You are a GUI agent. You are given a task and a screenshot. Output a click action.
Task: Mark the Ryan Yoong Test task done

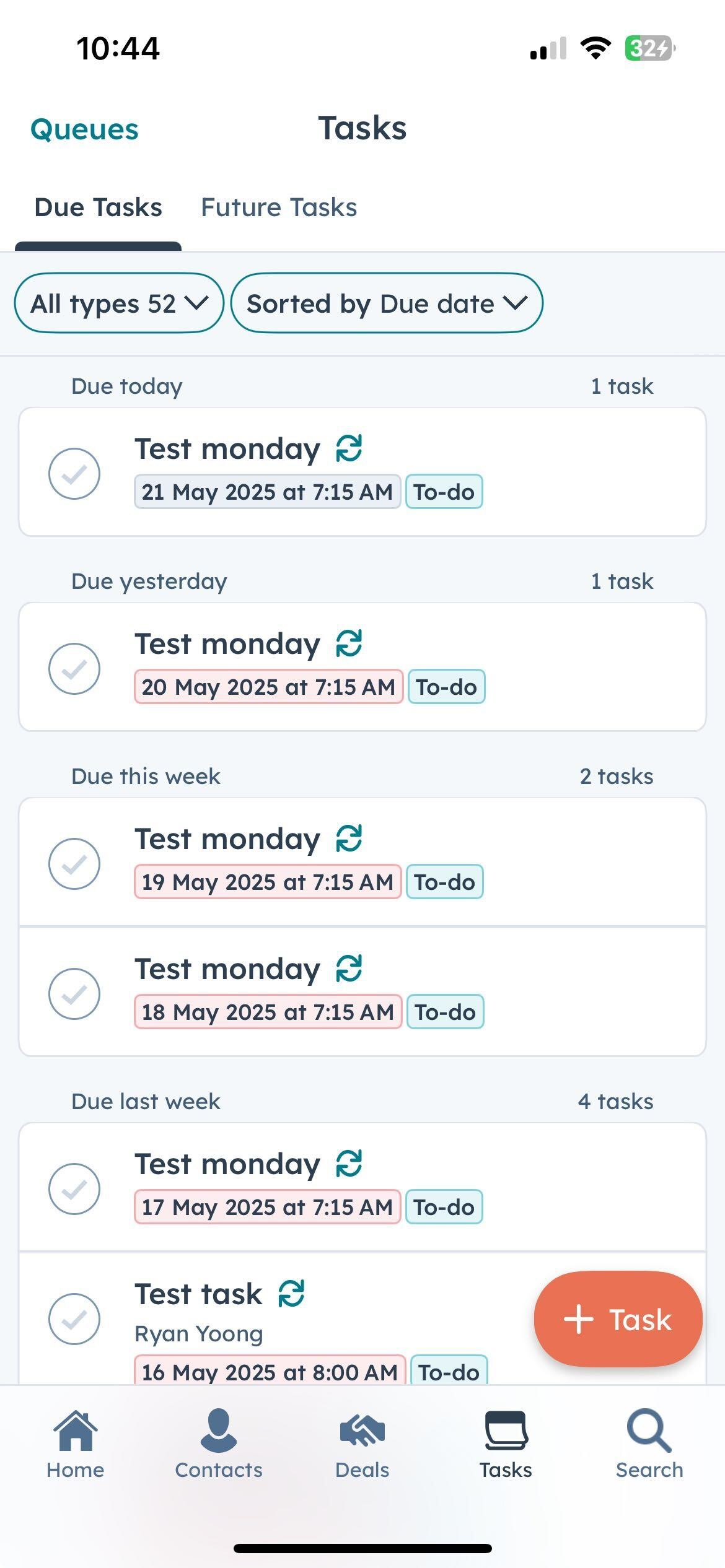(x=74, y=1319)
